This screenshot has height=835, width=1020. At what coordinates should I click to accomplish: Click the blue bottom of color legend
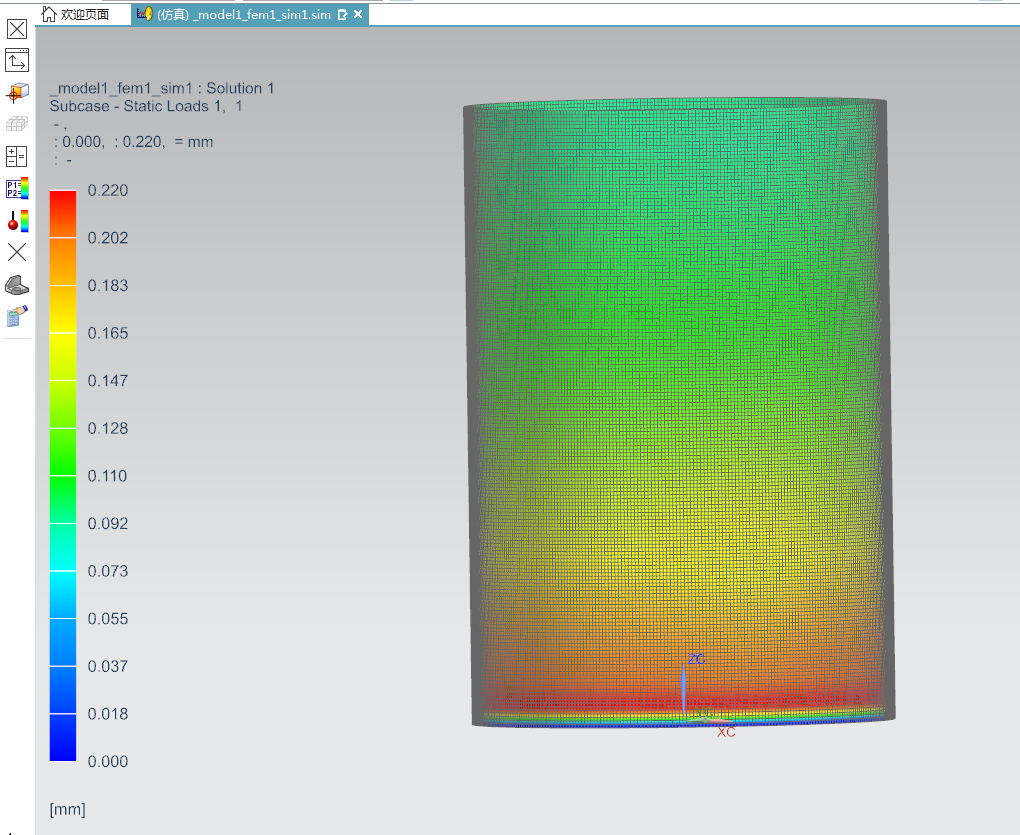(62, 750)
